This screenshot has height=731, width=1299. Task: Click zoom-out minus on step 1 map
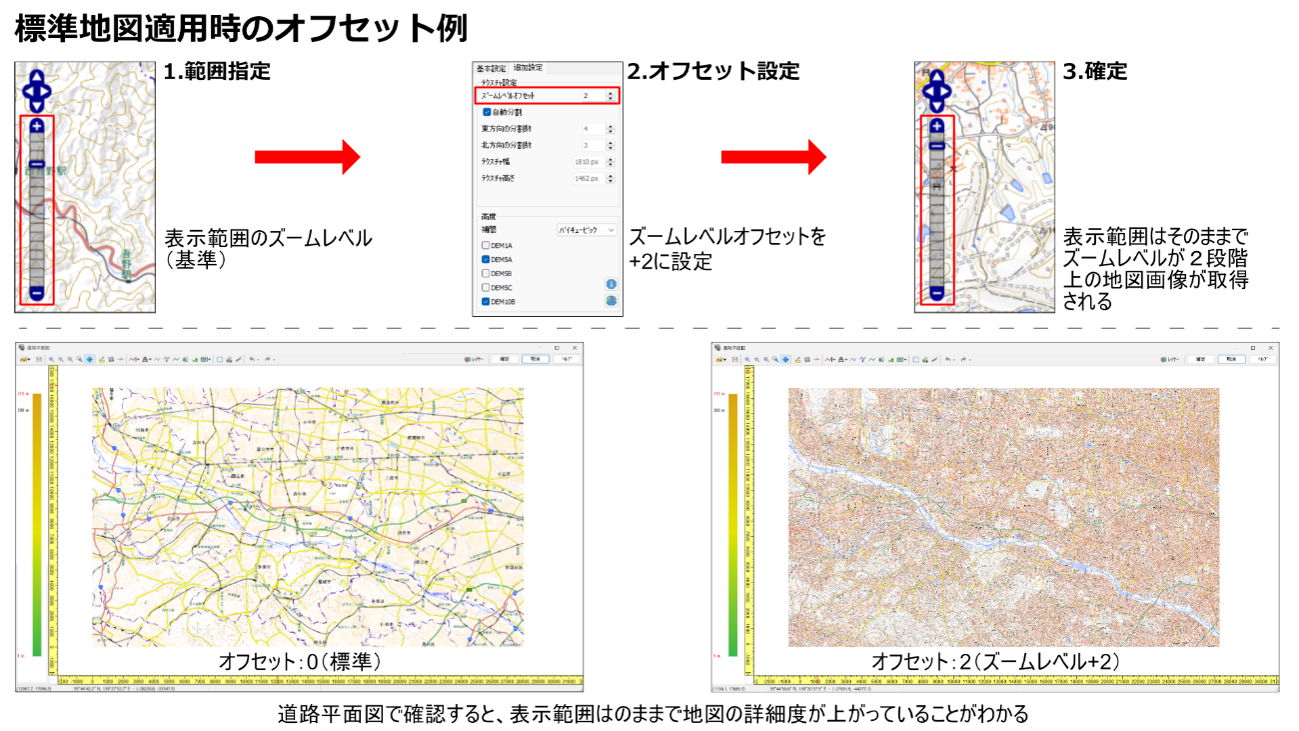point(37,293)
